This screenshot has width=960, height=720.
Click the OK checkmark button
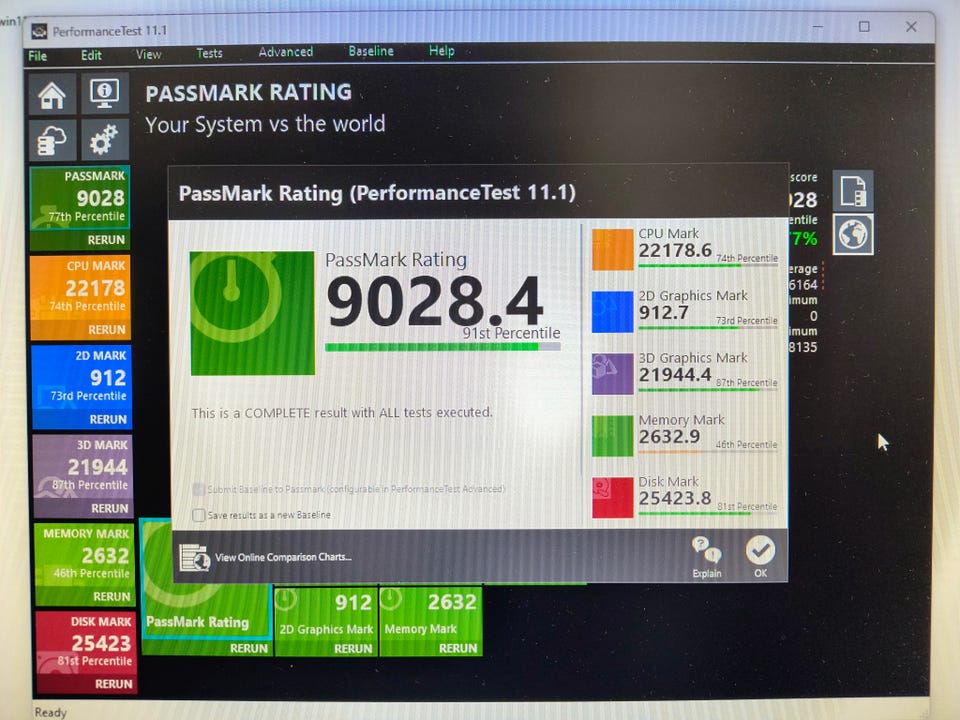[x=760, y=550]
